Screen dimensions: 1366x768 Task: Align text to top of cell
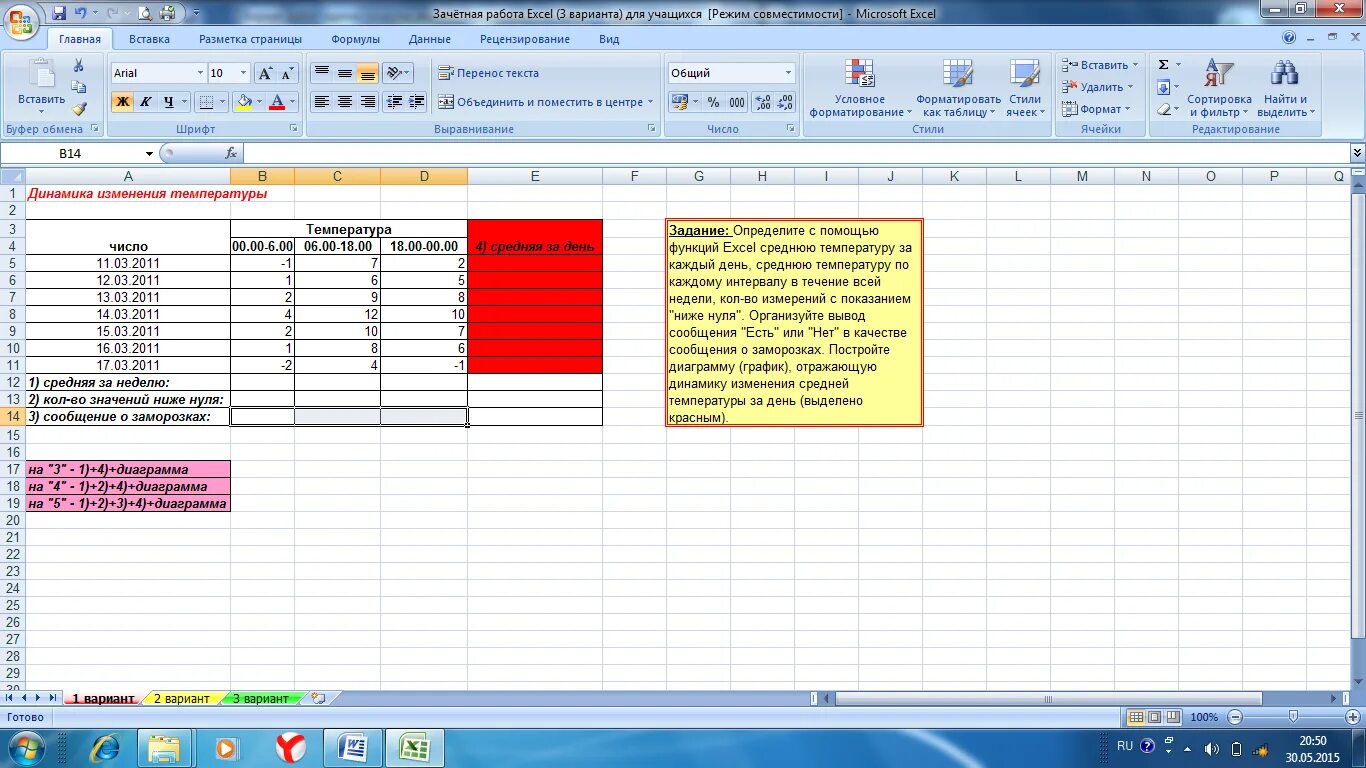pyautogui.click(x=322, y=73)
